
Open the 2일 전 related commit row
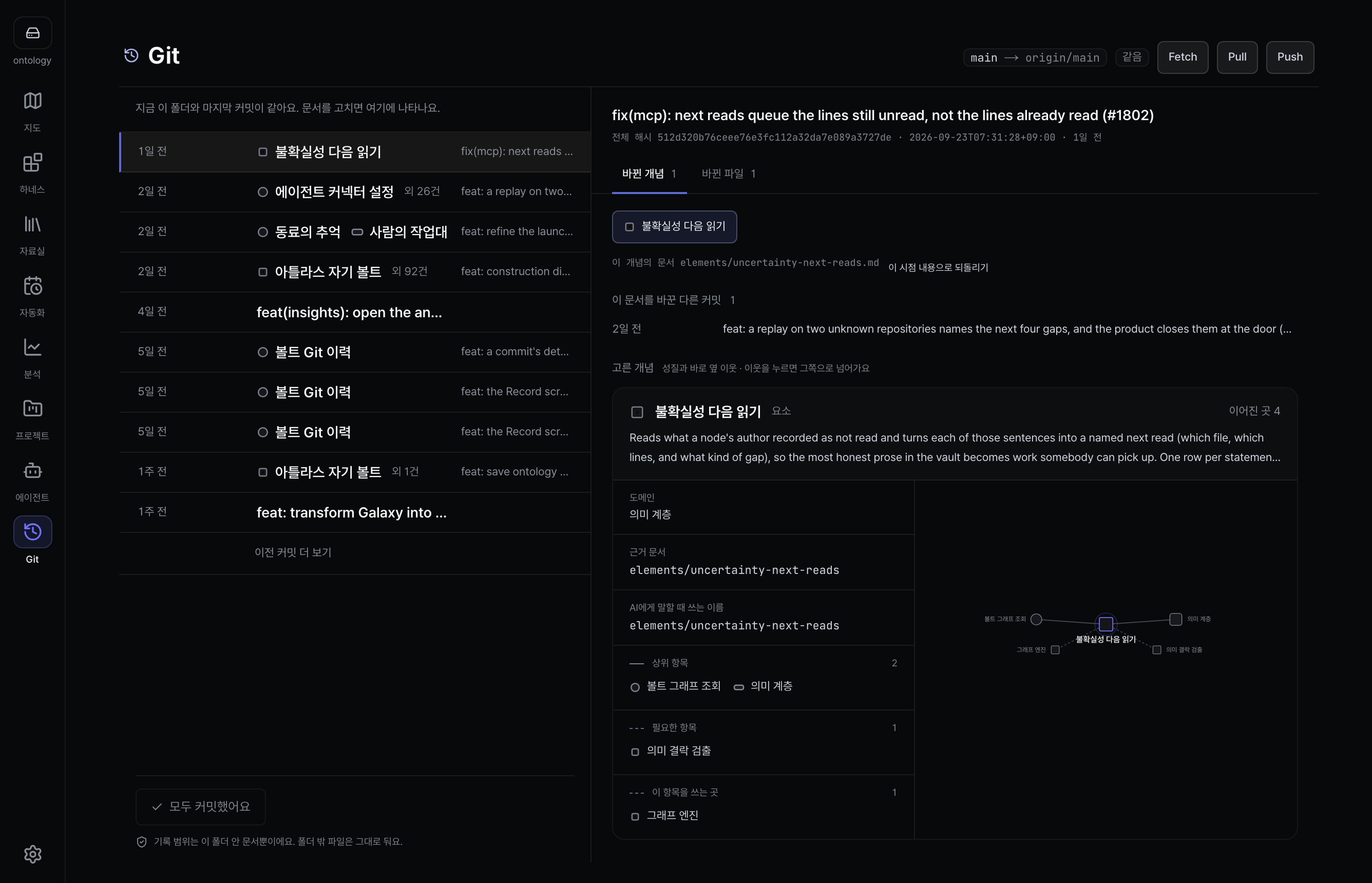click(955, 329)
